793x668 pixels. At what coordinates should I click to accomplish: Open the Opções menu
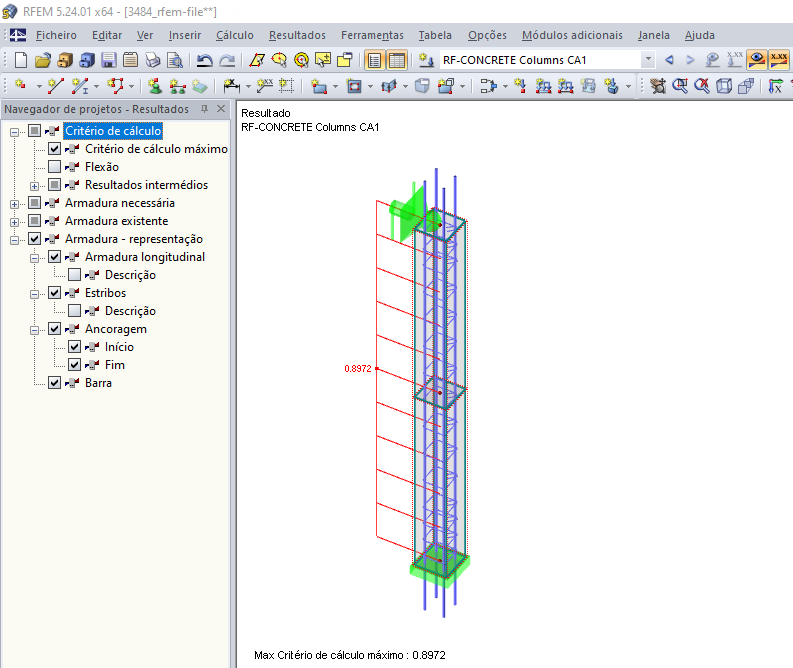487,35
